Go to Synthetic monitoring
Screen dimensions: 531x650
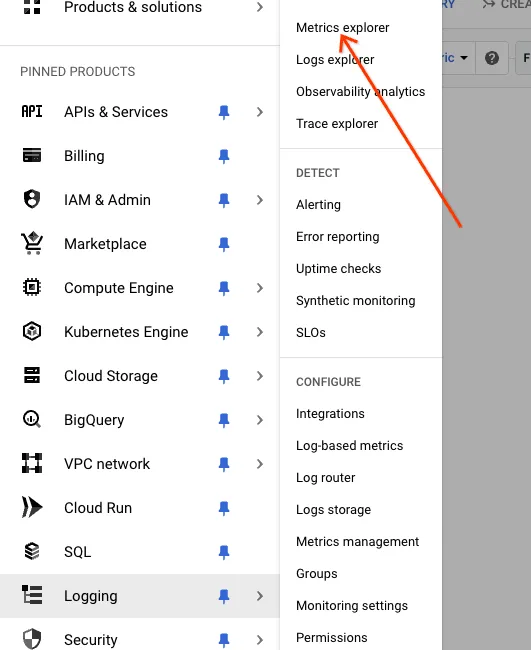pyautogui.click(x=355, y=300)
